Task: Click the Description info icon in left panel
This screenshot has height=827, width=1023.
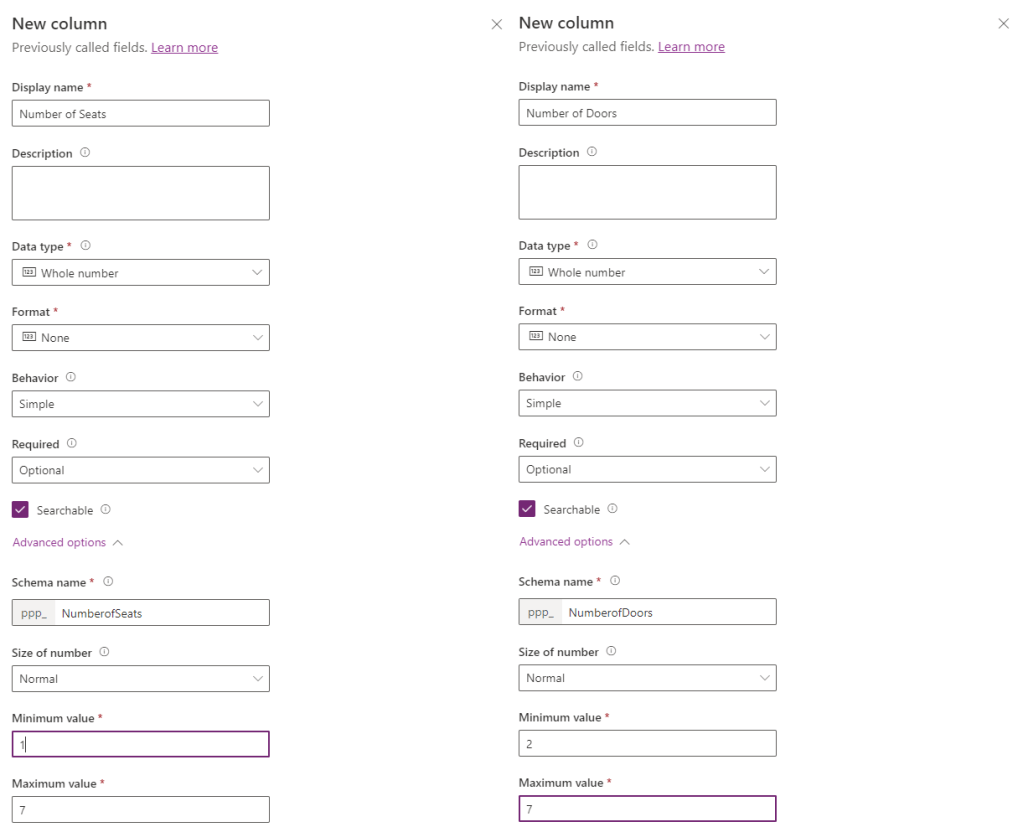Action: pyautogui.click(x=85, y=153)
